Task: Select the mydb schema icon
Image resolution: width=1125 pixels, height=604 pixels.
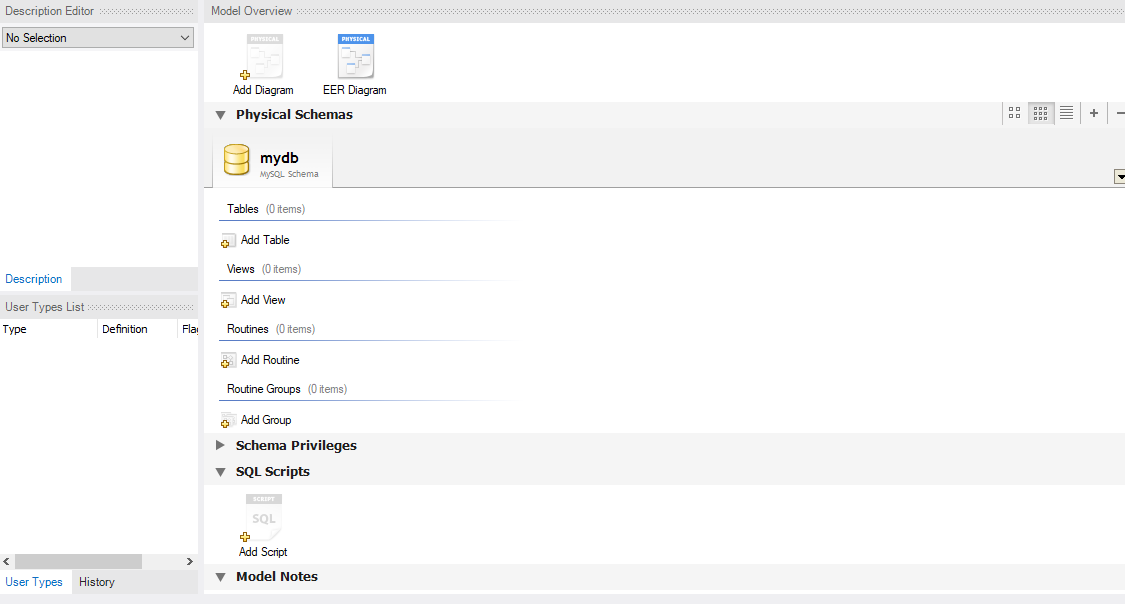Action: point(237,160)
